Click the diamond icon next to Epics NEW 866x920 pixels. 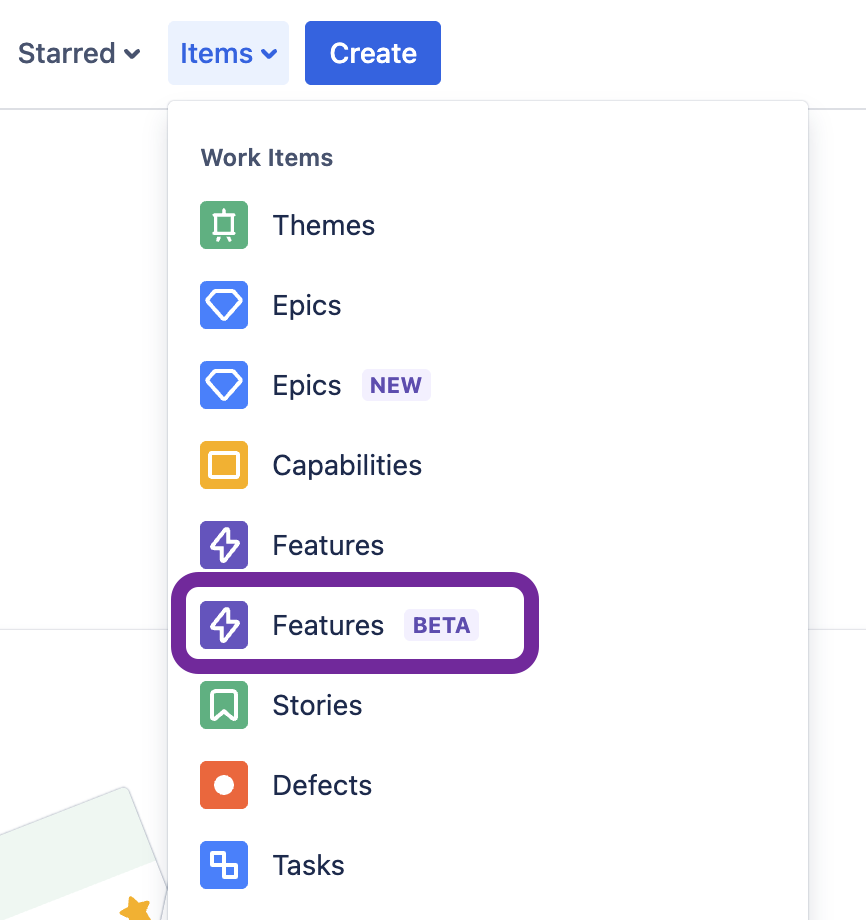coord(224,385)
